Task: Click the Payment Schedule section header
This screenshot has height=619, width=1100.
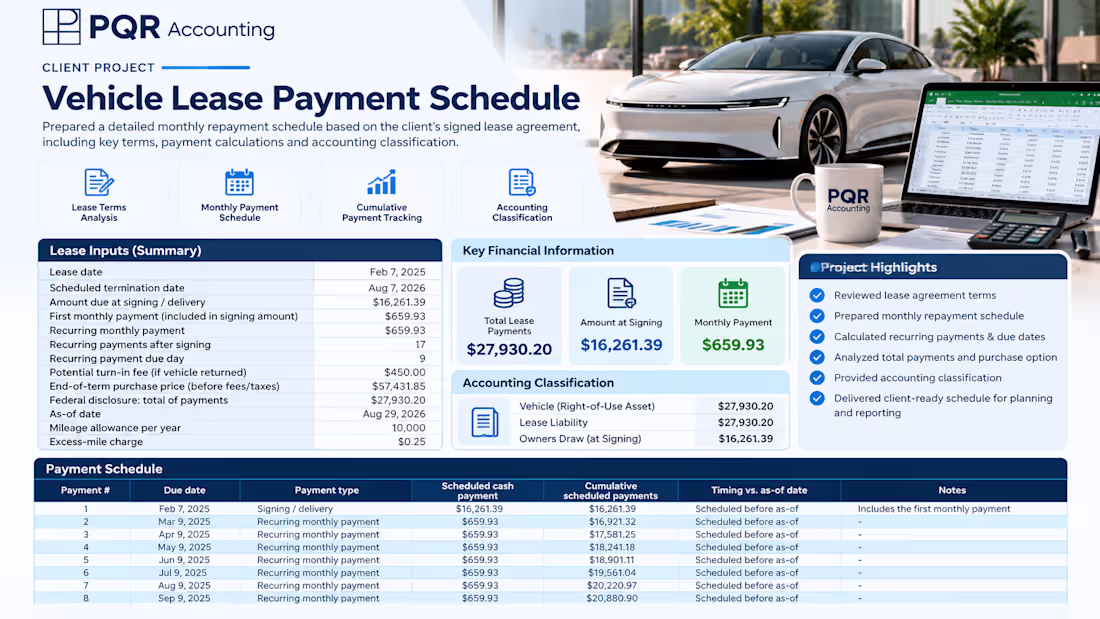Action: pos(551,469)
